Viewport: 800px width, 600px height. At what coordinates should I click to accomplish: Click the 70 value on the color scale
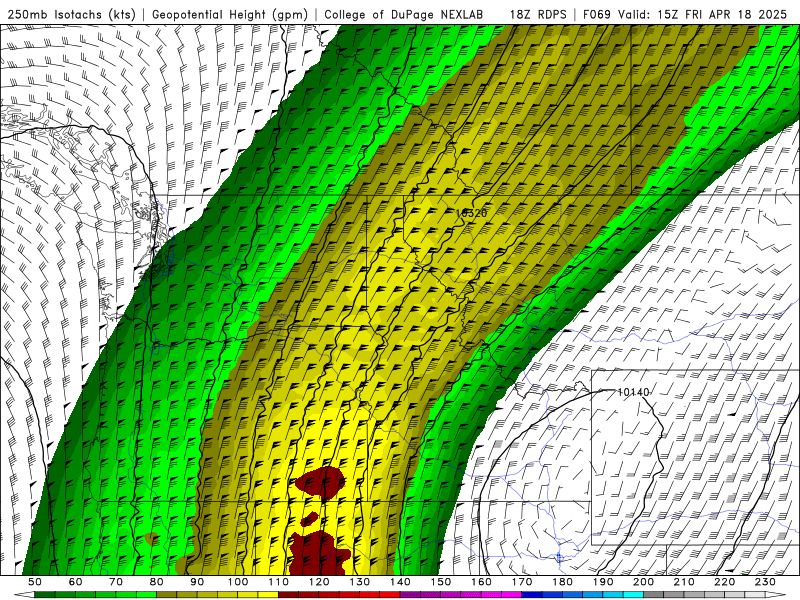click(116, 582)
